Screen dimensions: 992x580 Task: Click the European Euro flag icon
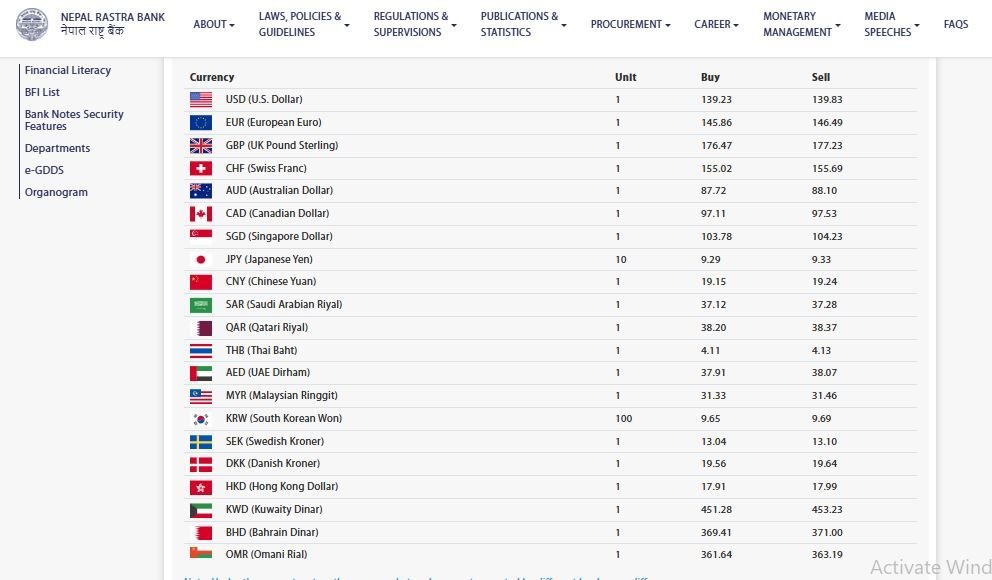point(201,123)
